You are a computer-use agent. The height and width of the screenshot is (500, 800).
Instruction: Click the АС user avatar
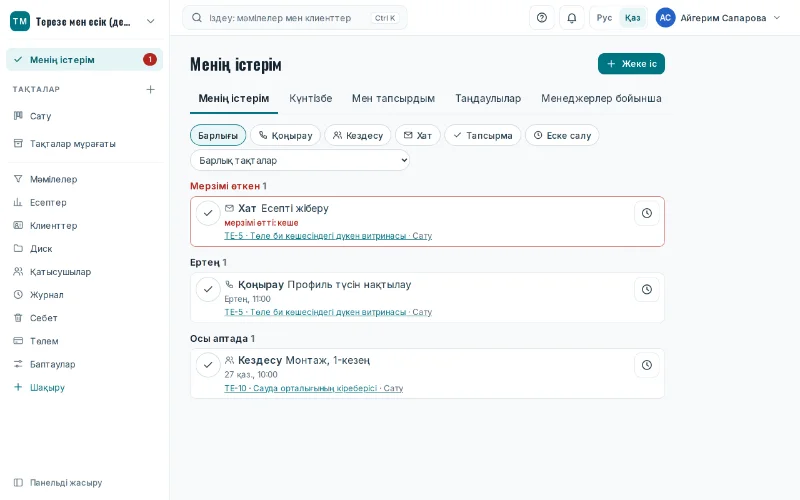click(665, 18)
